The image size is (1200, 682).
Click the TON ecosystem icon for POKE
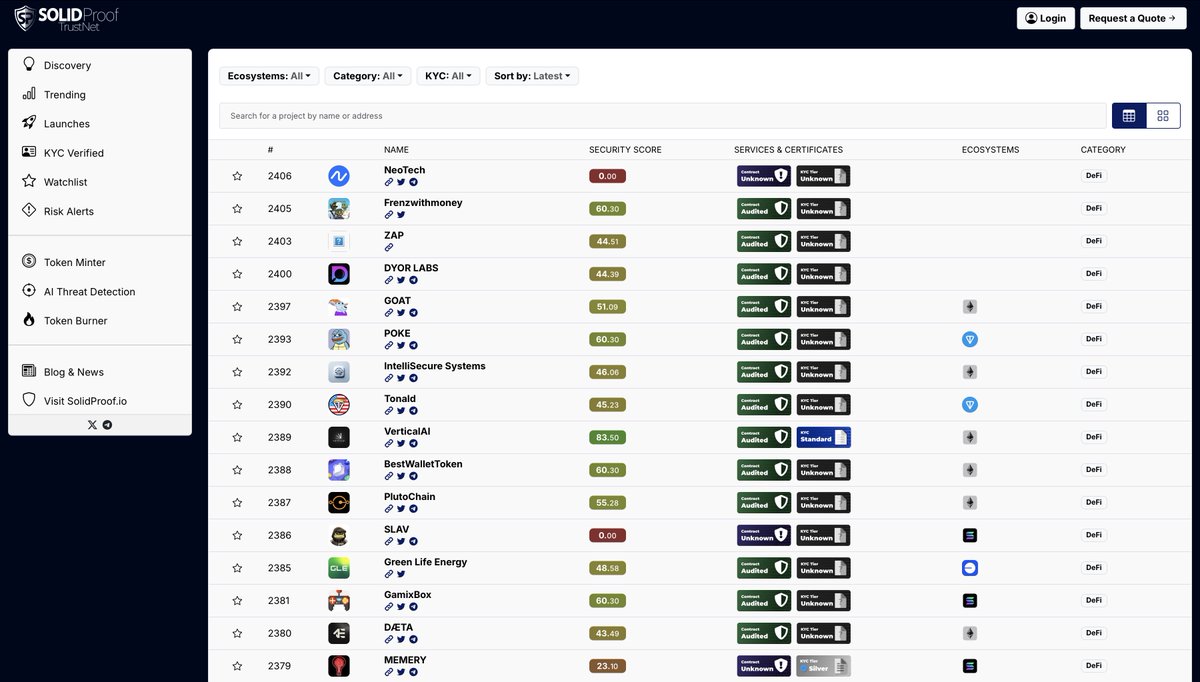969,339
